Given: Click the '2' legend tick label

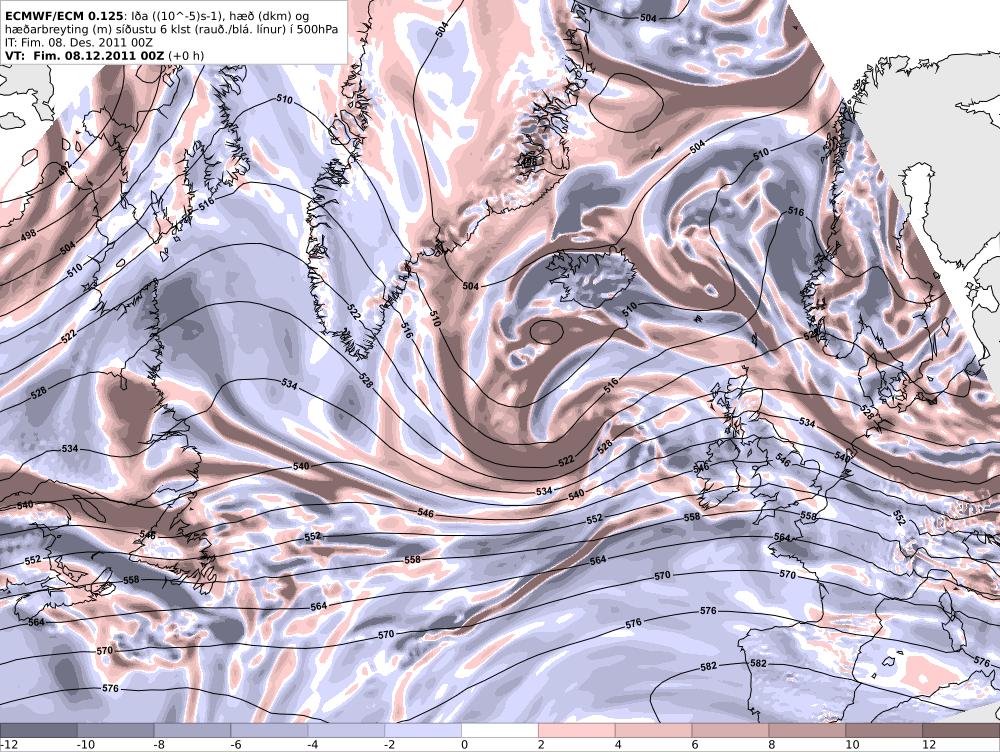Looking at the screenshot, I should coord(541,744).
